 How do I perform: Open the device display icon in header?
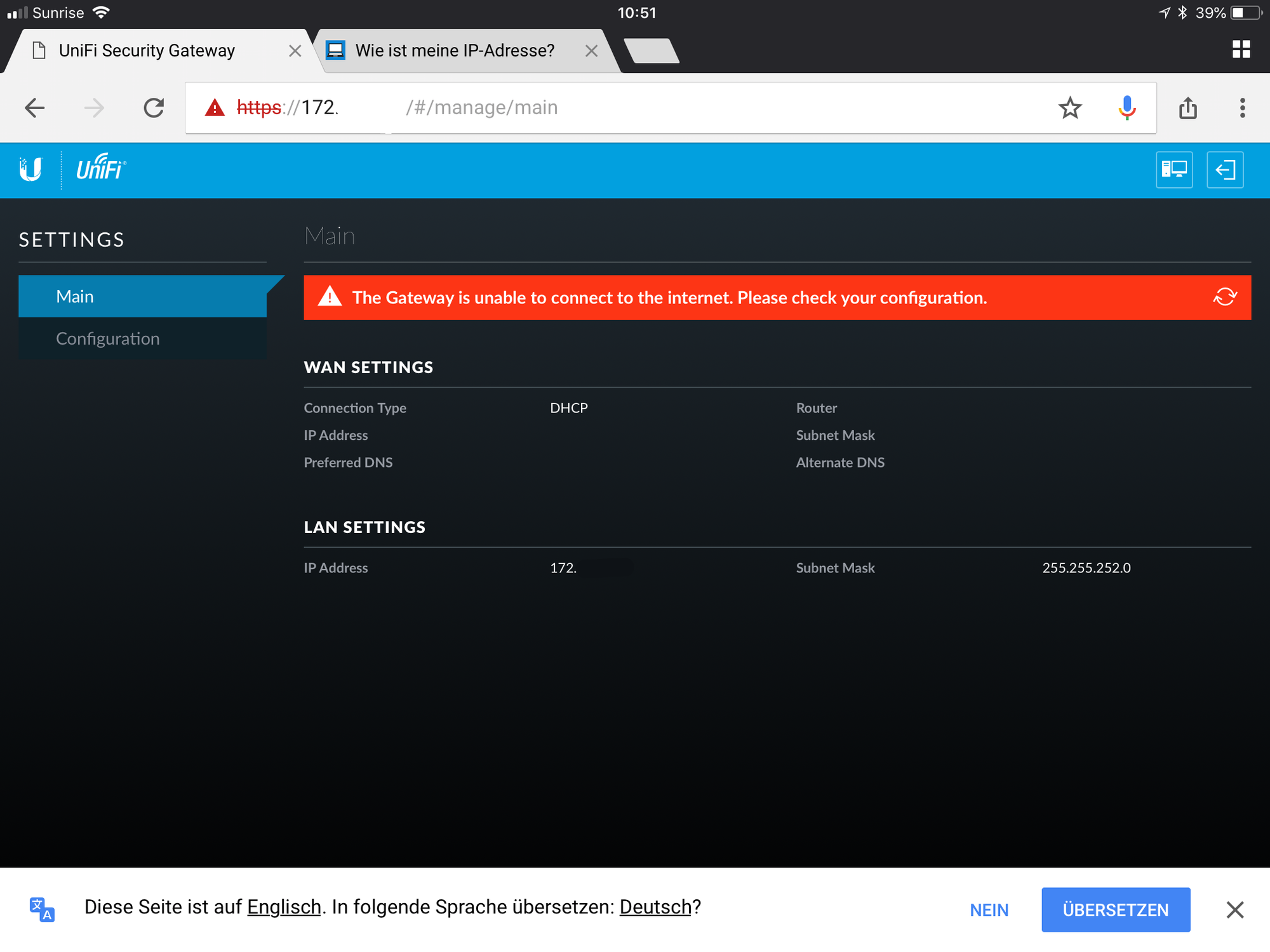[1173, 169]
